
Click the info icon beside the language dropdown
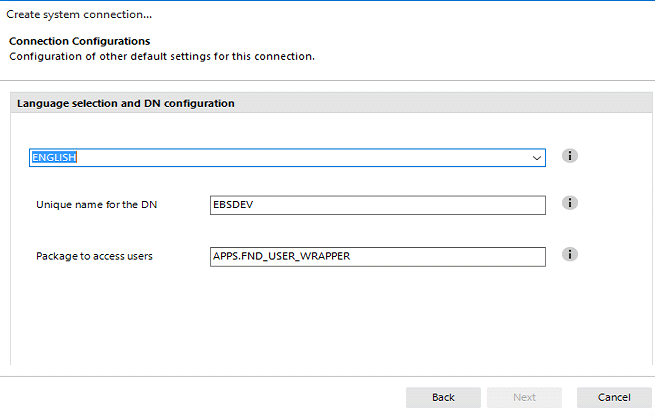pyautogui.click(x=569, y=156)
